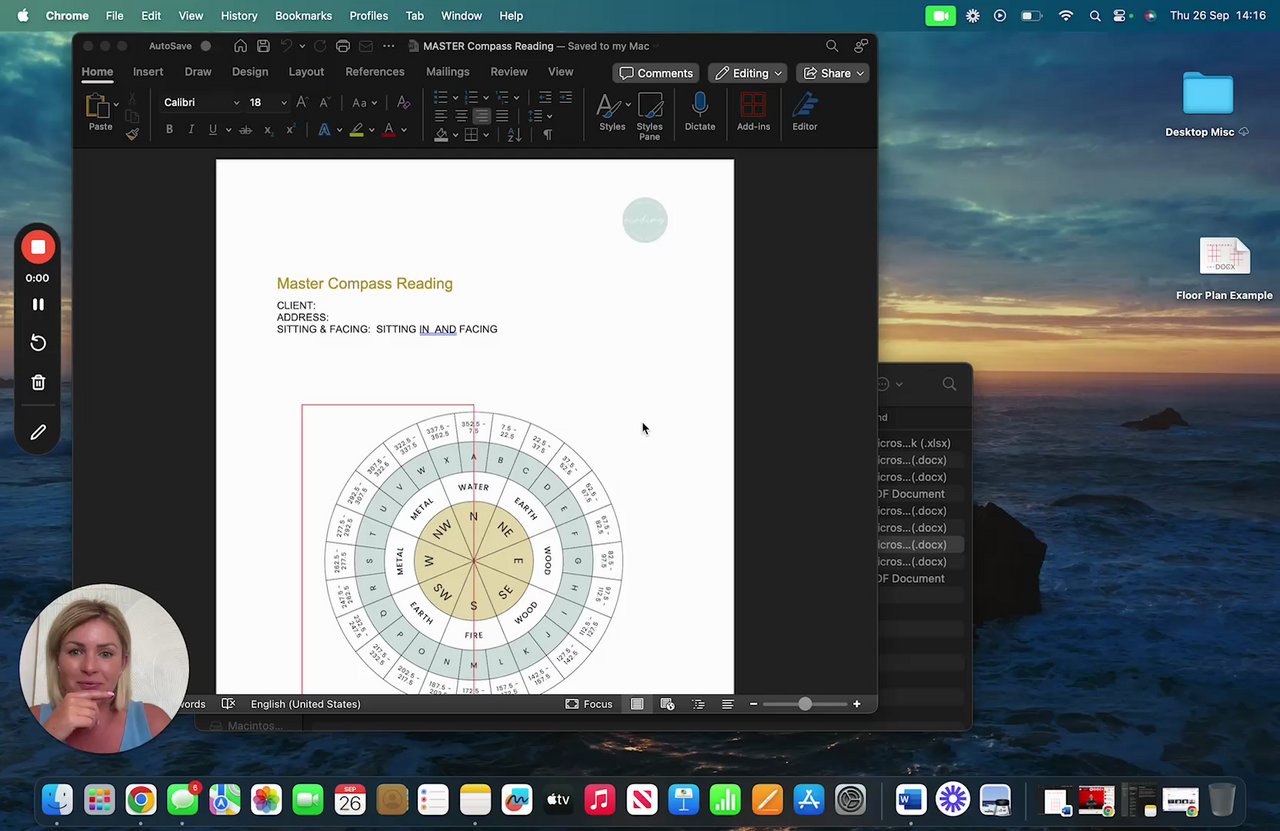This screenshot has width=1280, height=831.
Task: Open the Comments button
Action: [x=656, y=73]
